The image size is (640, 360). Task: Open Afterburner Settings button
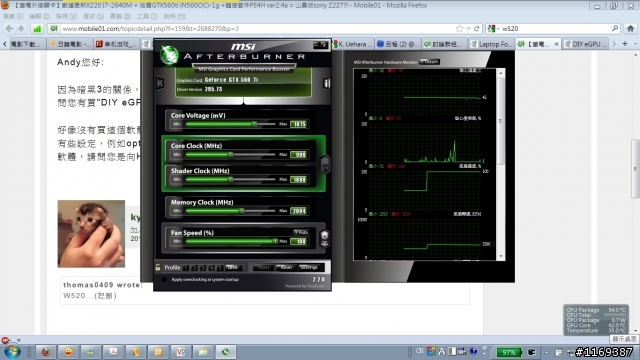click(x=309, y=267)
